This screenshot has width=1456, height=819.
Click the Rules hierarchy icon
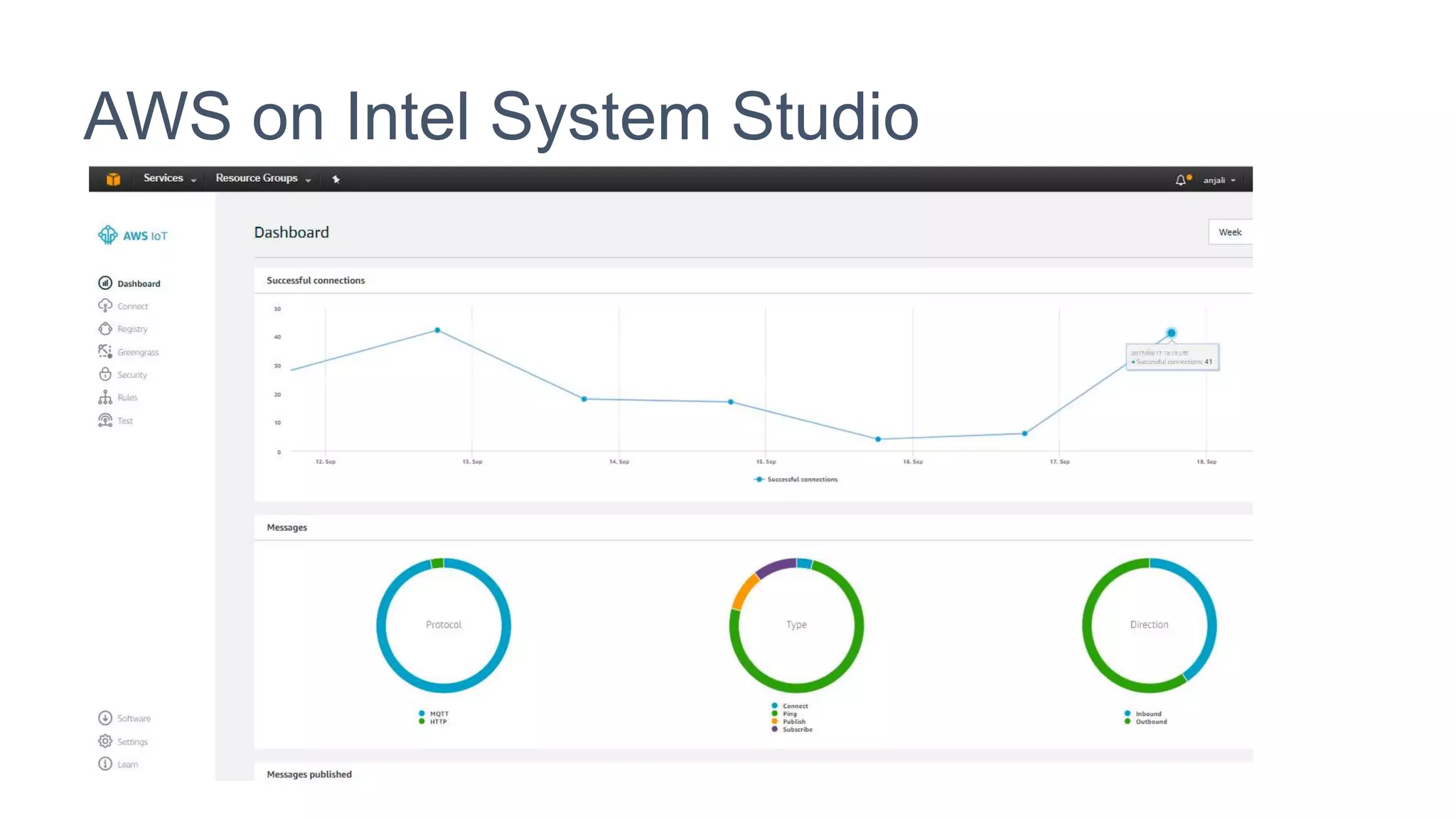tap(105, 397)
